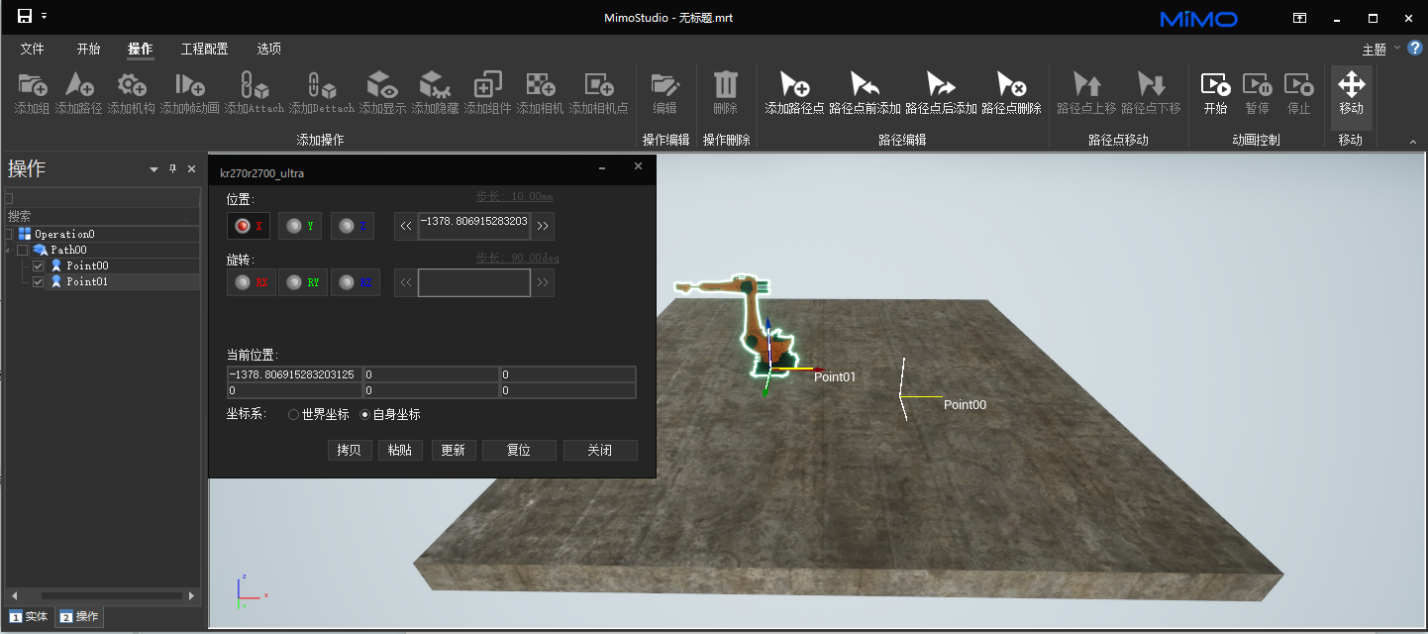Image resolution: width=1428 pixels, height=634 pixels.
Task: Open the 操作 panel options dropdown arrow
Action: pyautogui.click(x=154, y=170)
